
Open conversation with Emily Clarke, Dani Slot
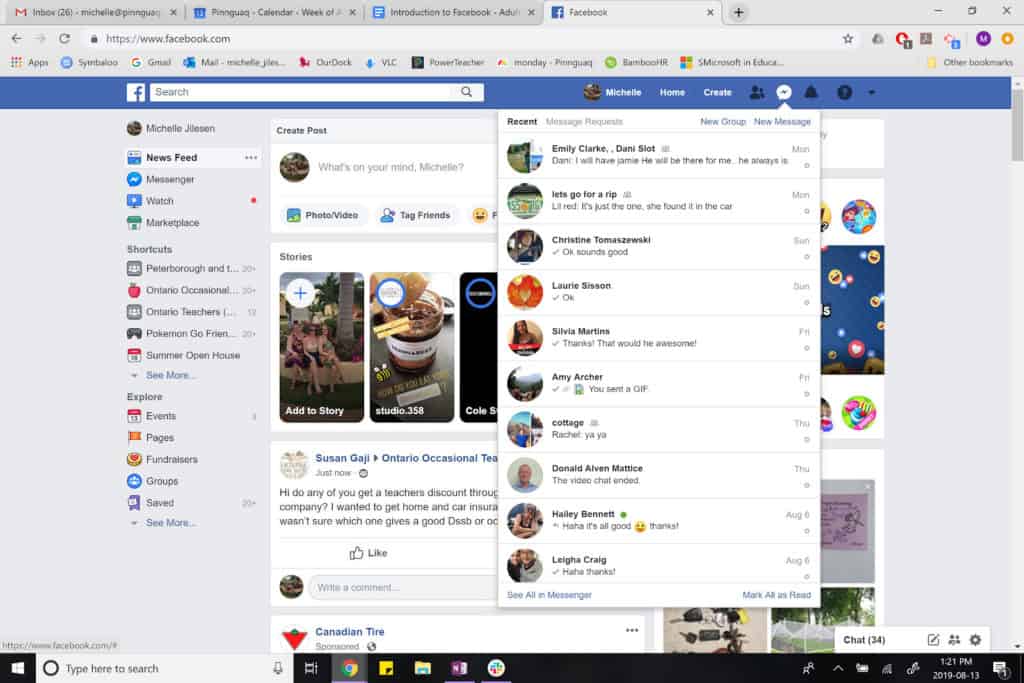click(x=658, y=155)
